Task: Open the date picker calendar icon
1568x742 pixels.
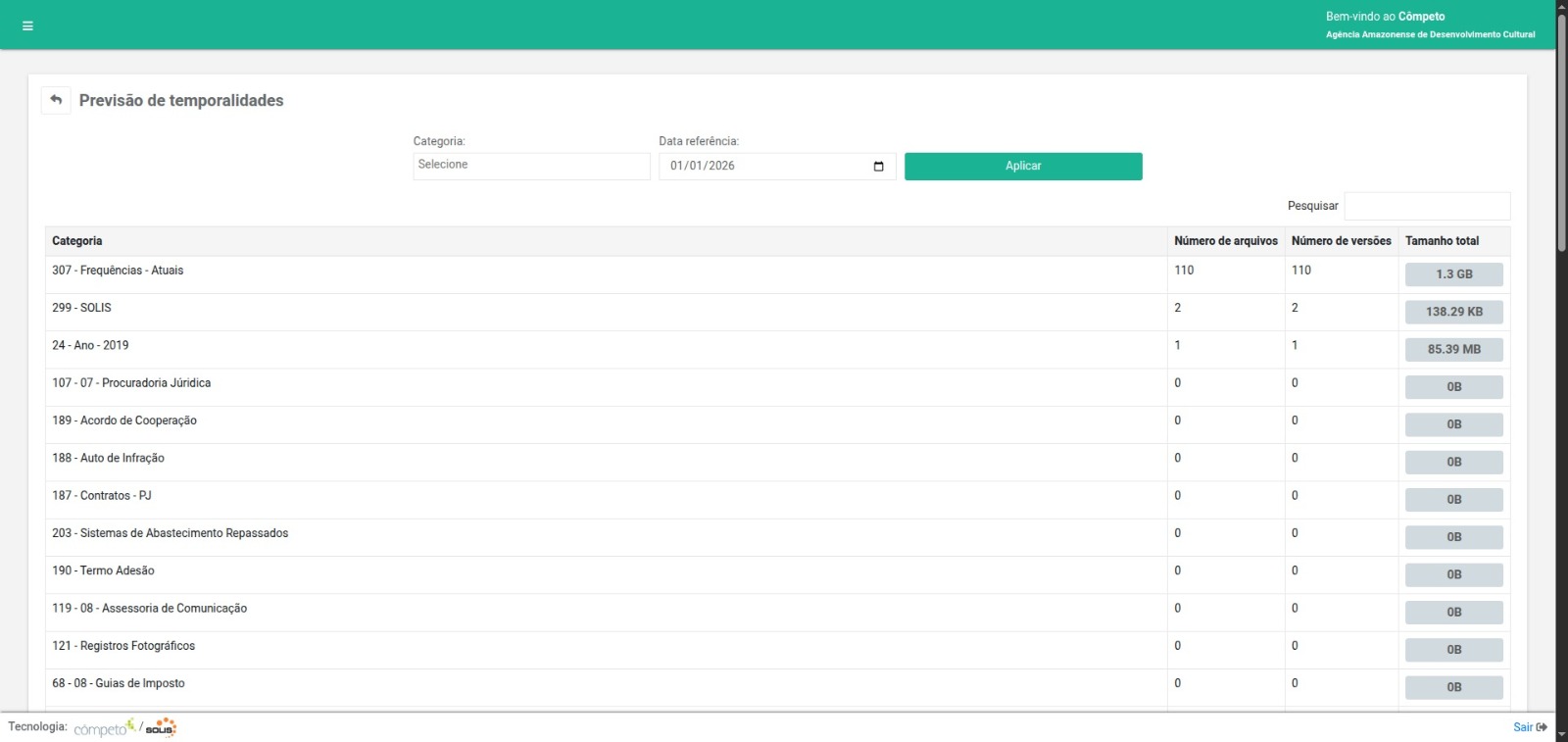Action: [878, 167]
